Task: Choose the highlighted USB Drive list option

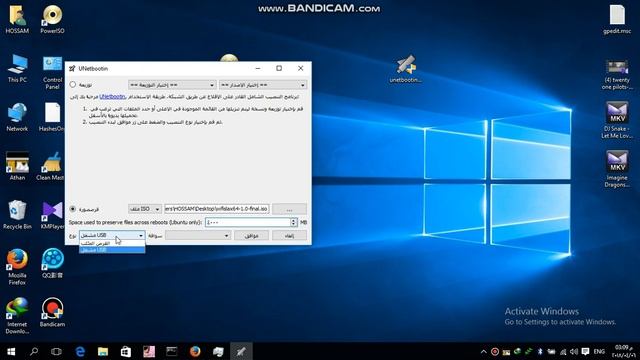Action: click(x=112, y=250)
